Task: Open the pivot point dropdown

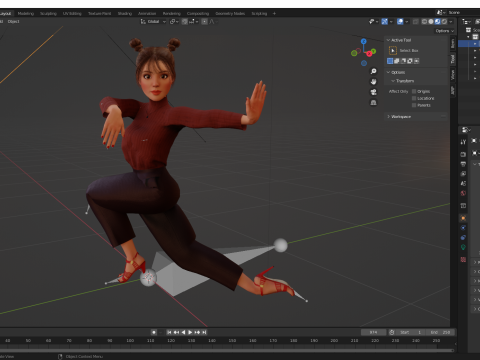Action: point(174,22)
